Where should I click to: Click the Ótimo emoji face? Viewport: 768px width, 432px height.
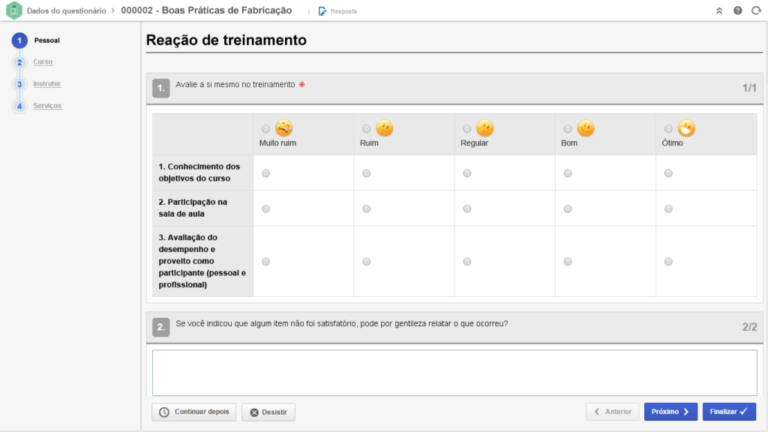click(x=686, y=128)
